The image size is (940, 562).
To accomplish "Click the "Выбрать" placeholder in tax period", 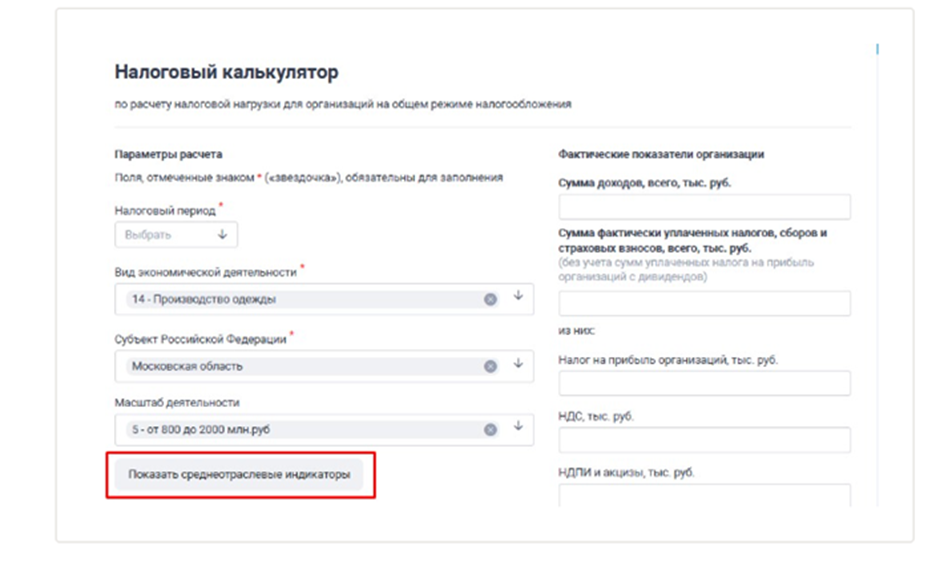I will pyautogui.click(x=149, y=235).
